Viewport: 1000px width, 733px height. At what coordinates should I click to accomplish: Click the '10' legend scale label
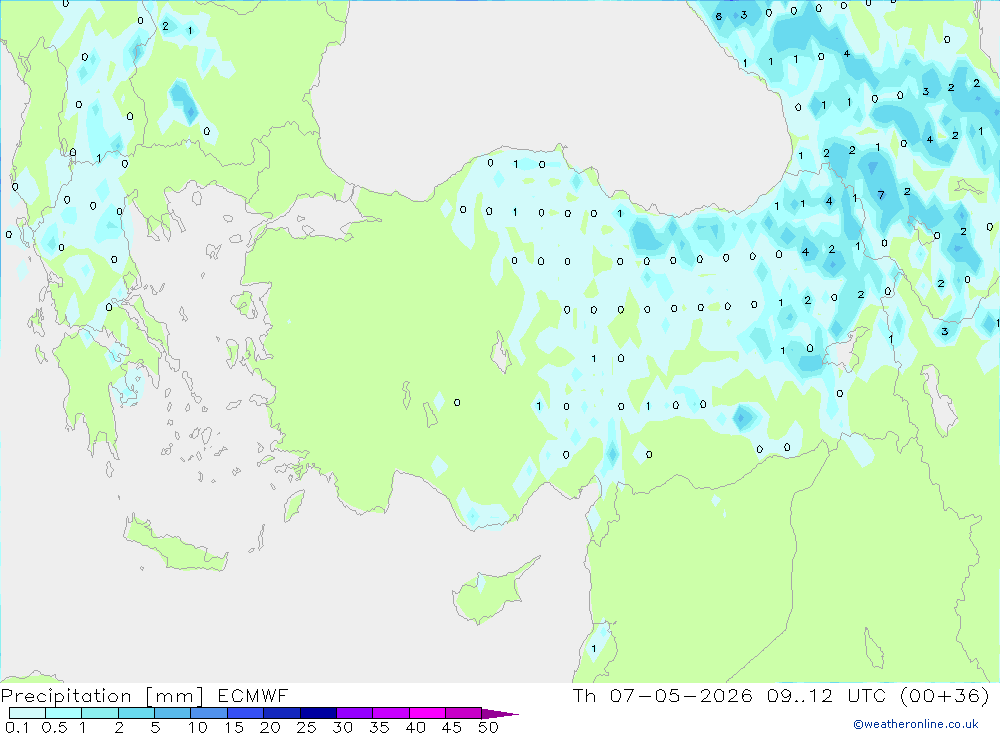[198, 727]
